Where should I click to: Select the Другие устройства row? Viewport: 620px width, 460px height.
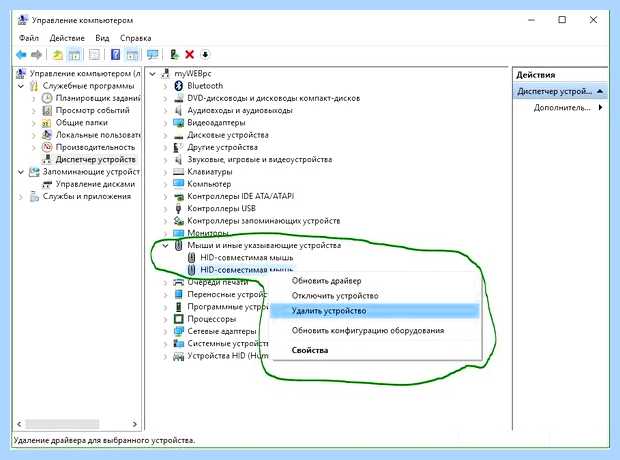[223, 147]
